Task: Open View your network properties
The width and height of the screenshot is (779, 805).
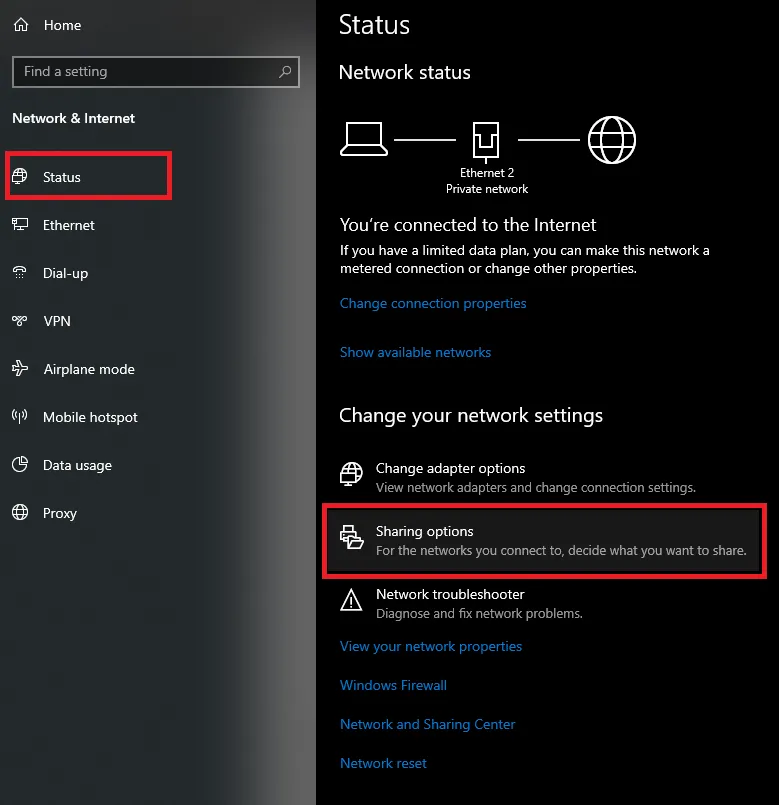Action: pos(431,646)
